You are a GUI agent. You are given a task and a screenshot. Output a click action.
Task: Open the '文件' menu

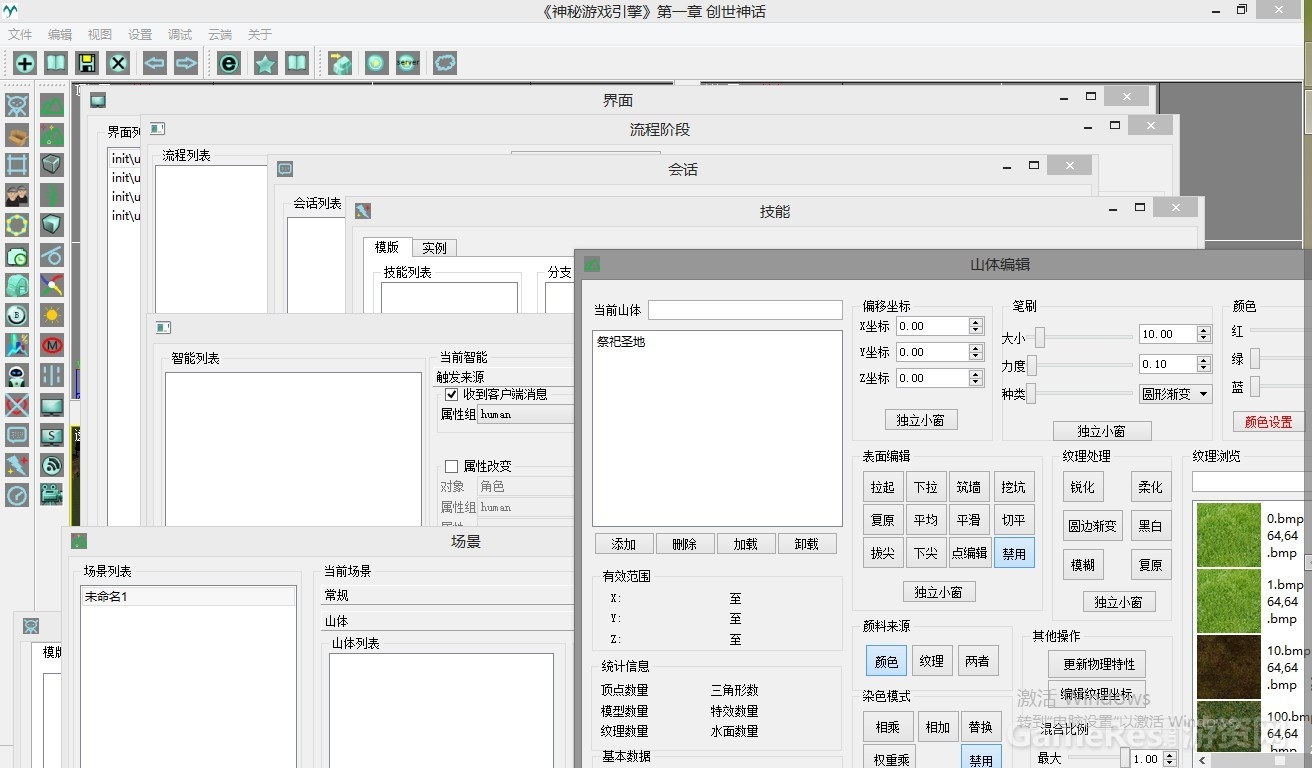(x=20, y=34)
